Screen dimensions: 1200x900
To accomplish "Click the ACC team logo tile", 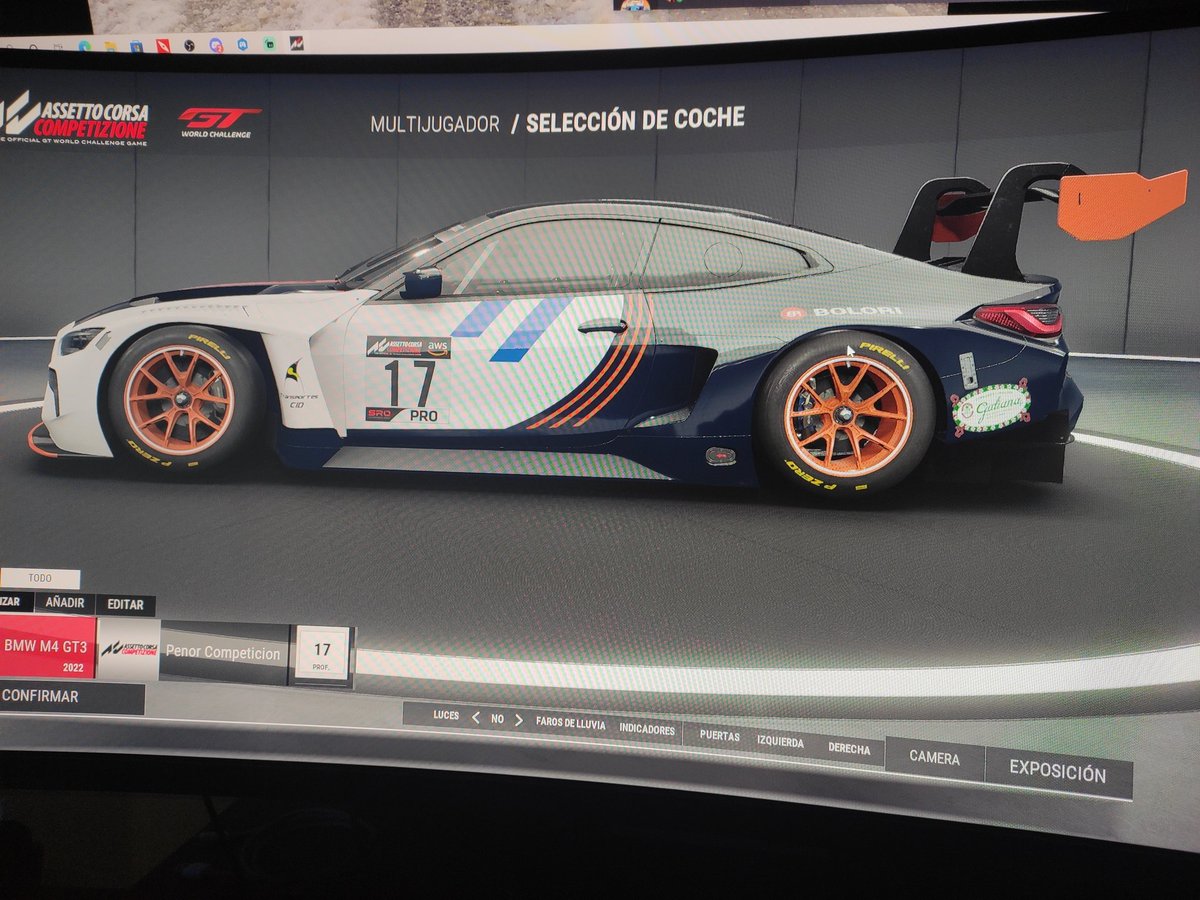I will [128, 649].
